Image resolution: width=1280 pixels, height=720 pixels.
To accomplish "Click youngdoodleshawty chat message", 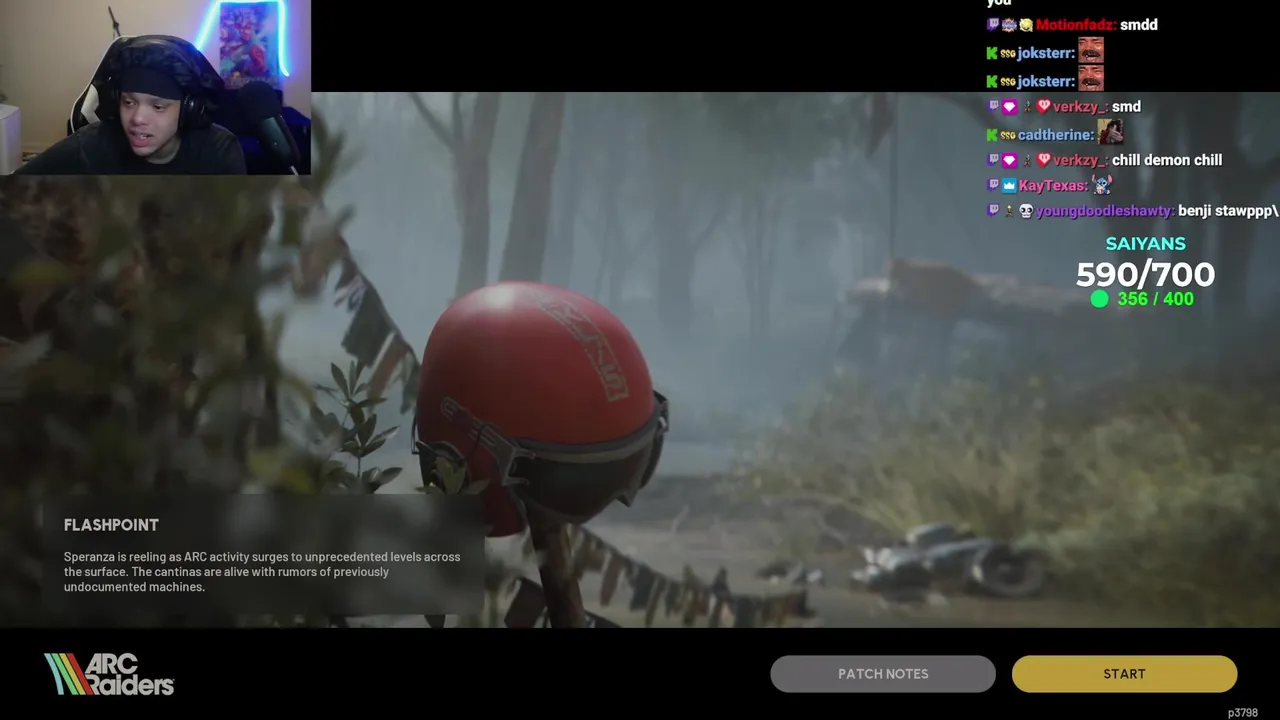I will (x=1132, y=211).
